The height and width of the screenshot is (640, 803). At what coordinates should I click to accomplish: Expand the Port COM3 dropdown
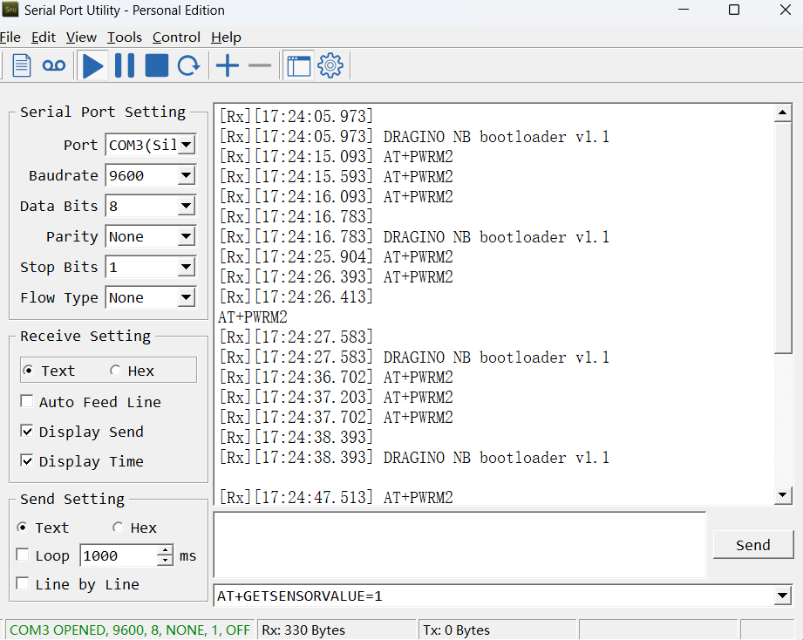186,145
